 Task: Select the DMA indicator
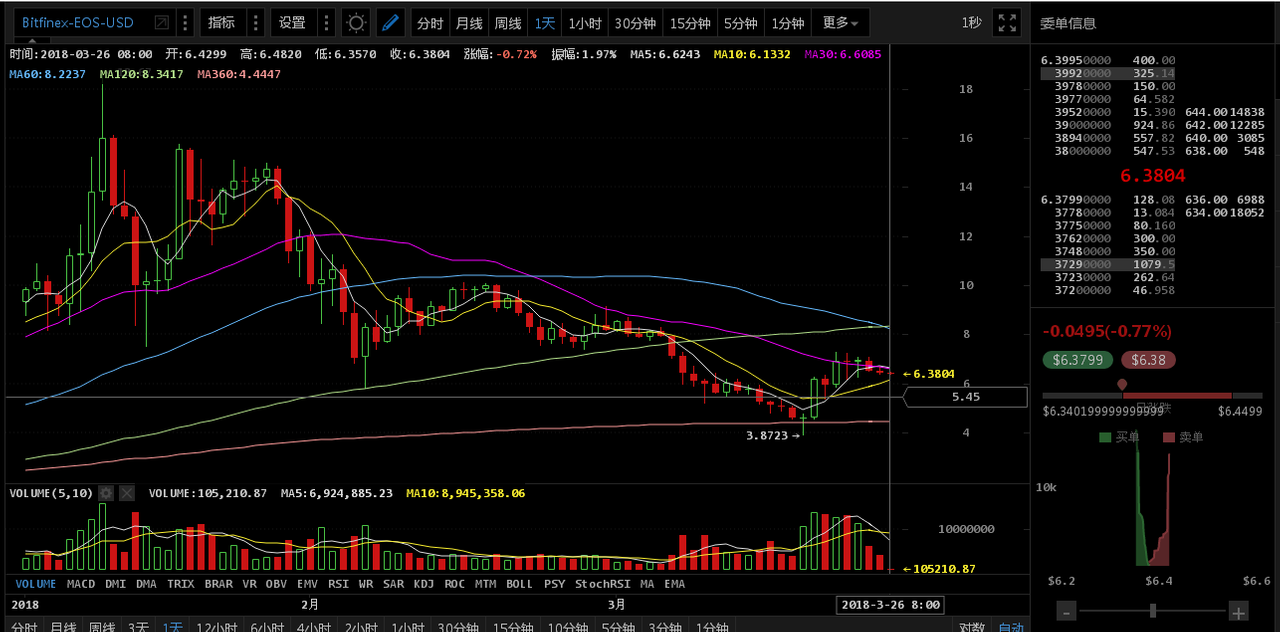point(147,584)
